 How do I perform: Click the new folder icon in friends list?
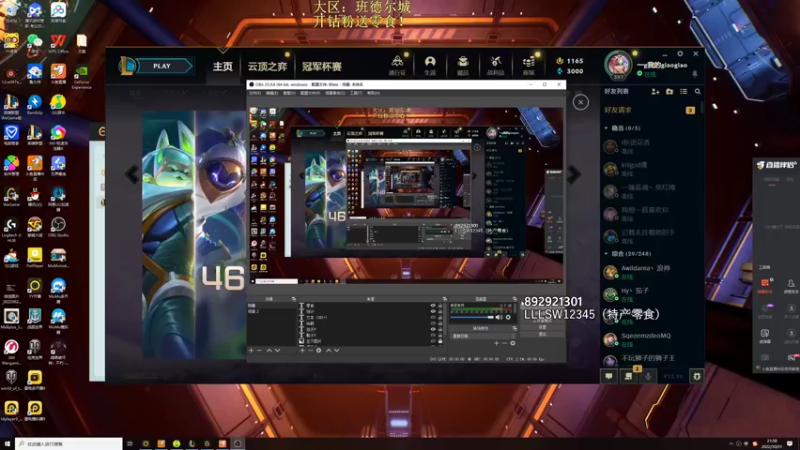(x=669, y=92)
